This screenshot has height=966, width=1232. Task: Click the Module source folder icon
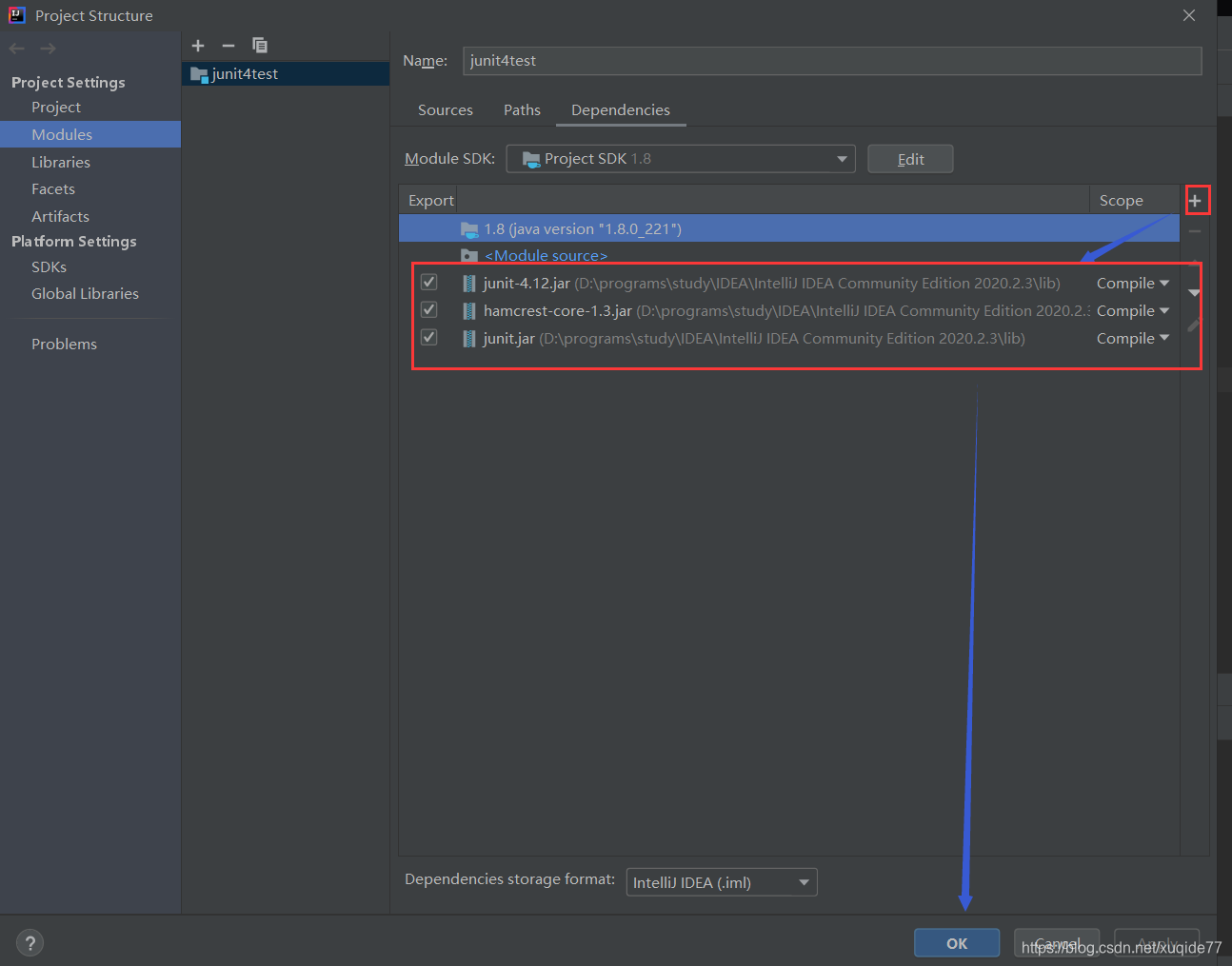[x=469, y=255]
